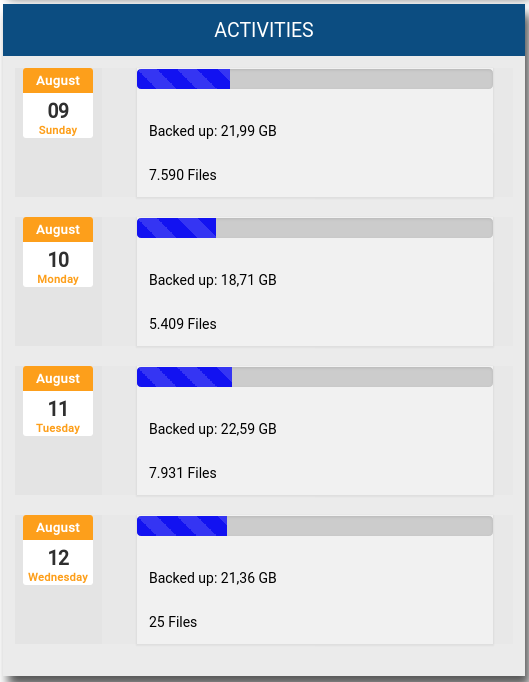
Task: Click the '7.590 Files' label
Action: tap(183, 175)
